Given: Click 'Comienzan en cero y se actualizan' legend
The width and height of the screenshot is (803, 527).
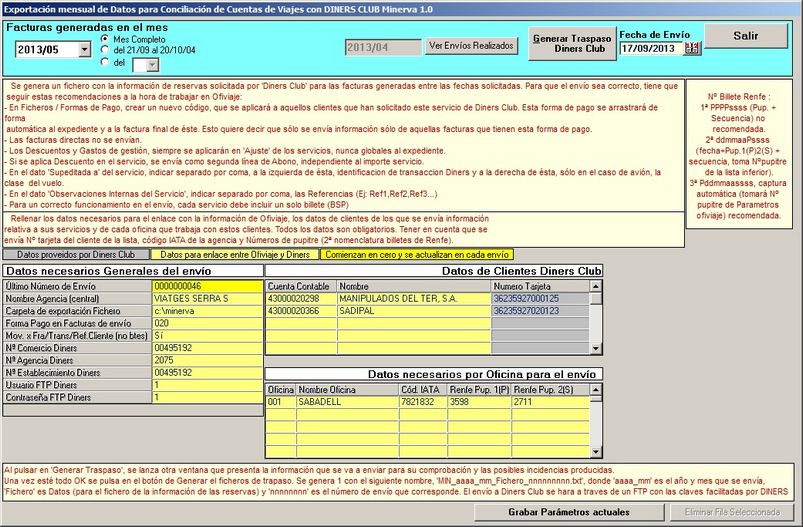Looking at the screenshot, I should [x=417, y=255].
